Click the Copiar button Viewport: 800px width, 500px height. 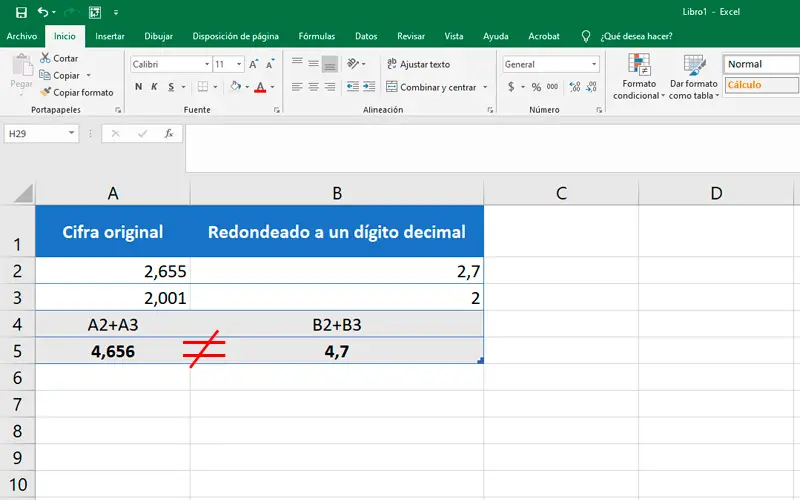tap(60, 76)
